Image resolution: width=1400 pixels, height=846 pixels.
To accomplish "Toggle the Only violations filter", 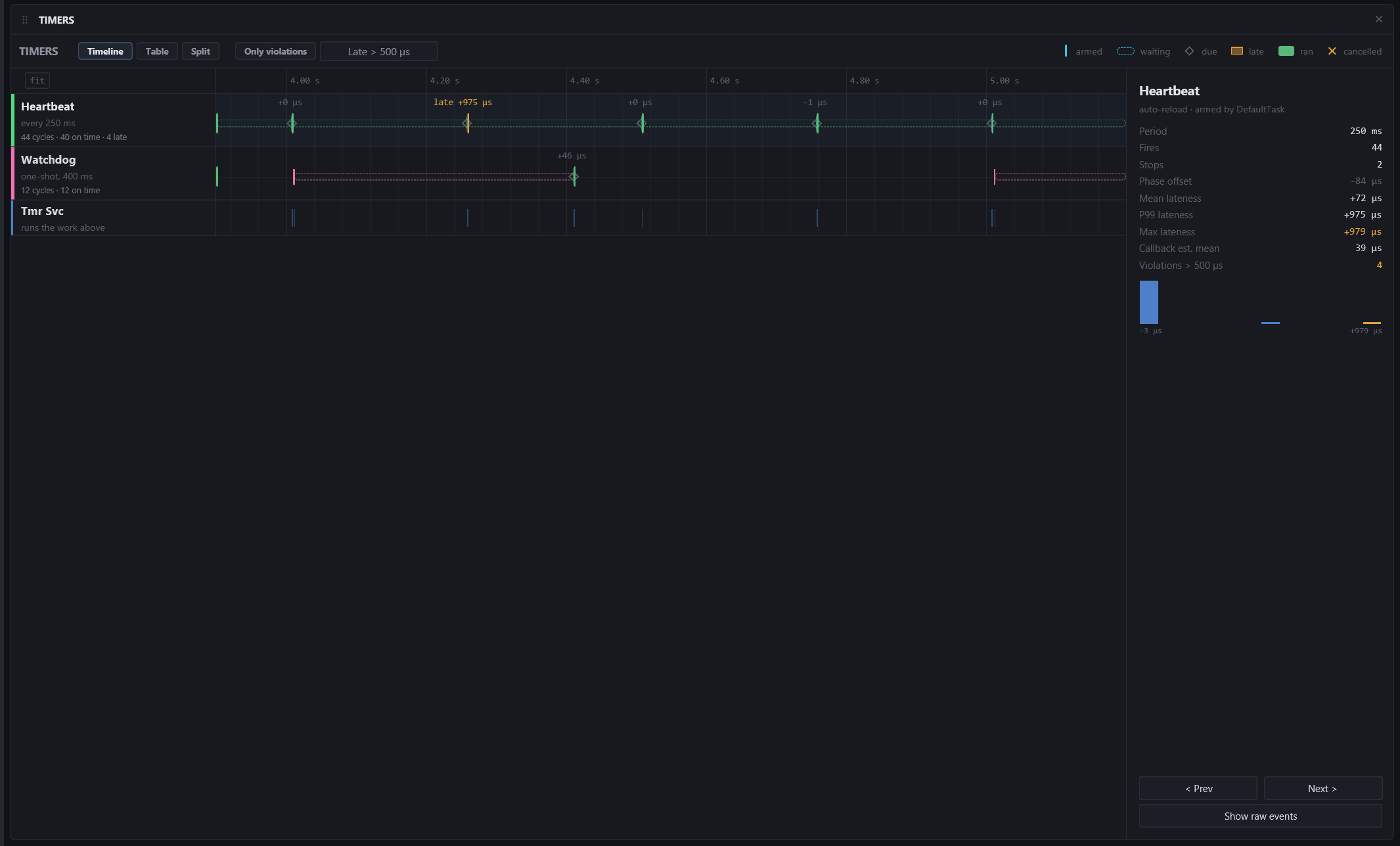I will (x=275, y=51).
